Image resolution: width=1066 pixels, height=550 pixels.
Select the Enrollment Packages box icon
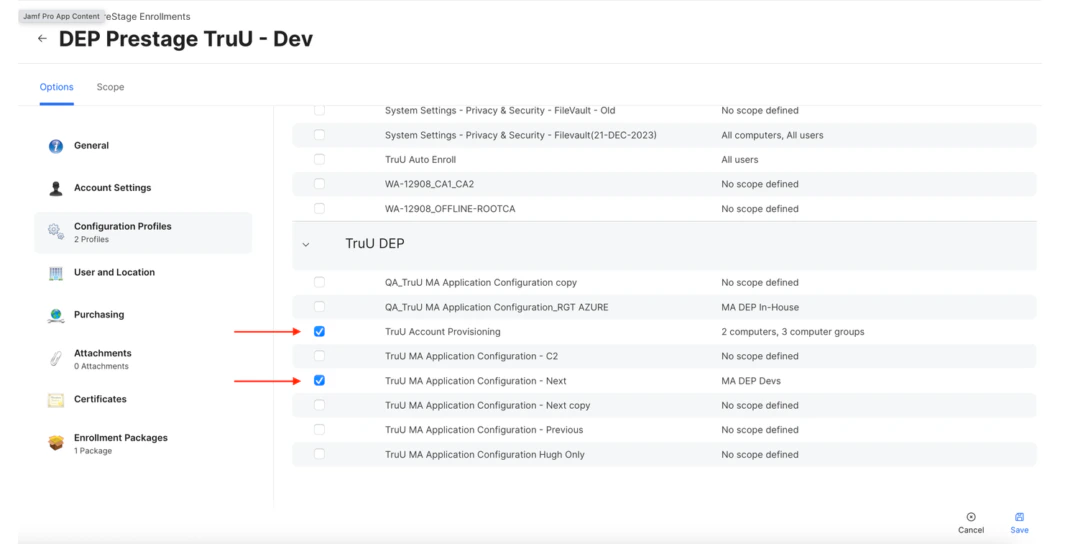56,443
